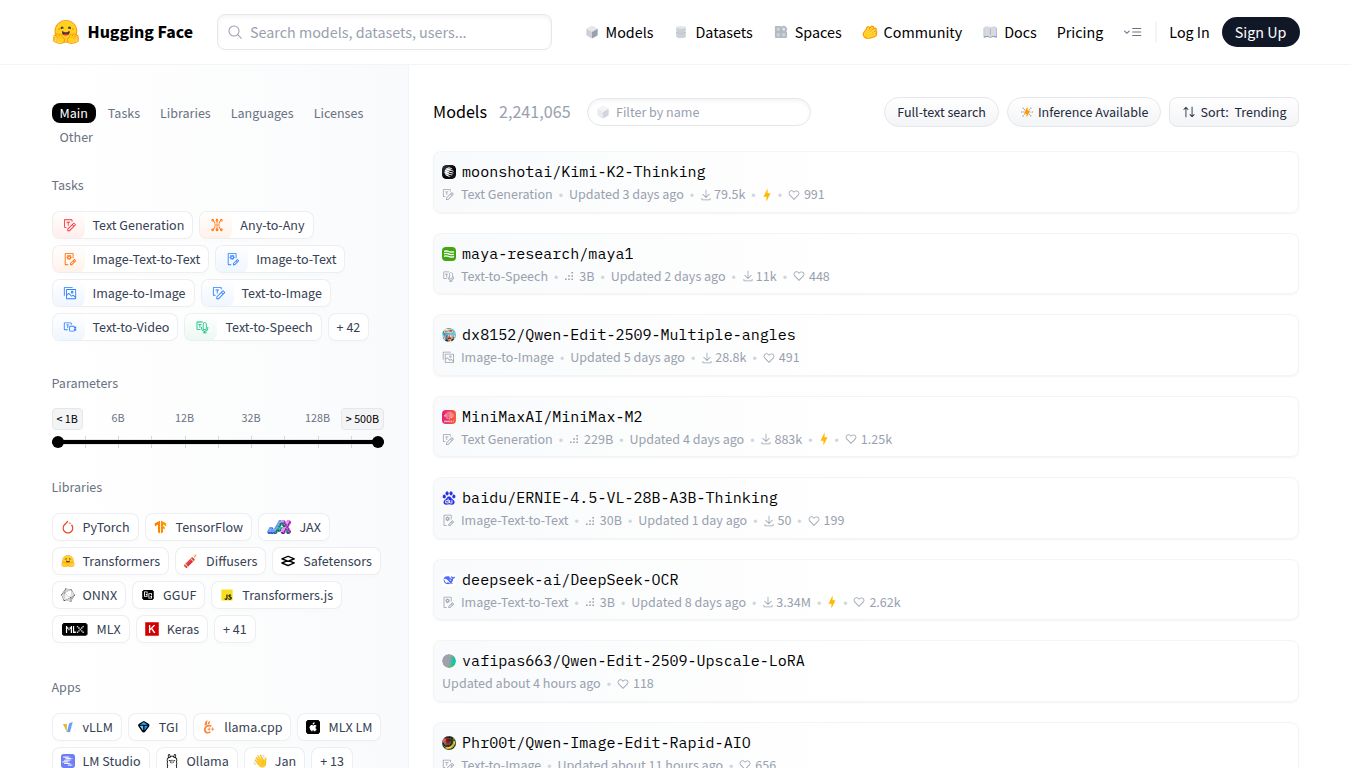This screenshot has width=1366, height=768.
Task: Click the dx8152 avatar icon
Action: (x=449, y=335)
